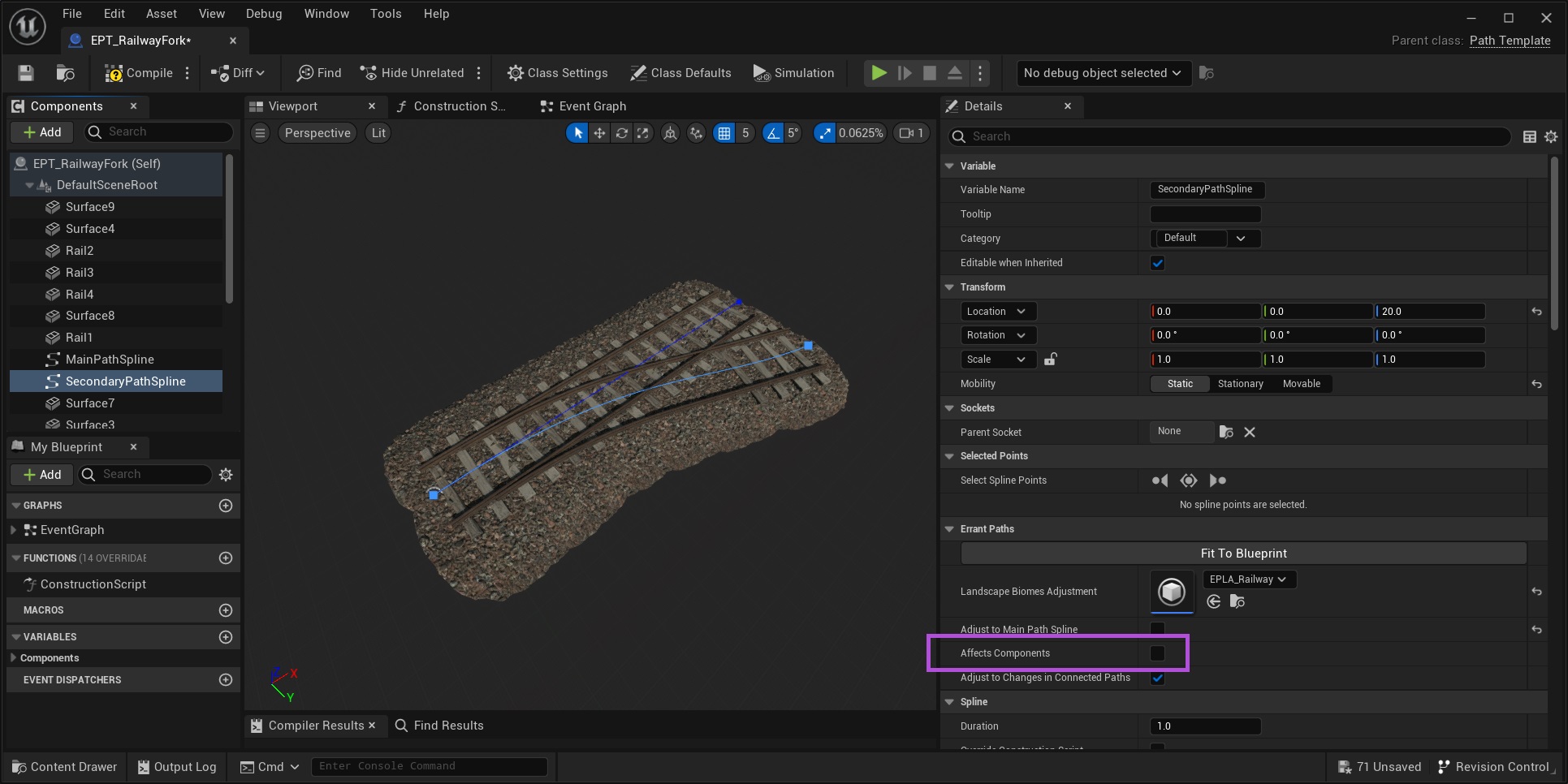
Task: Open Details panel settings gear
Action: coord(1551,137)
